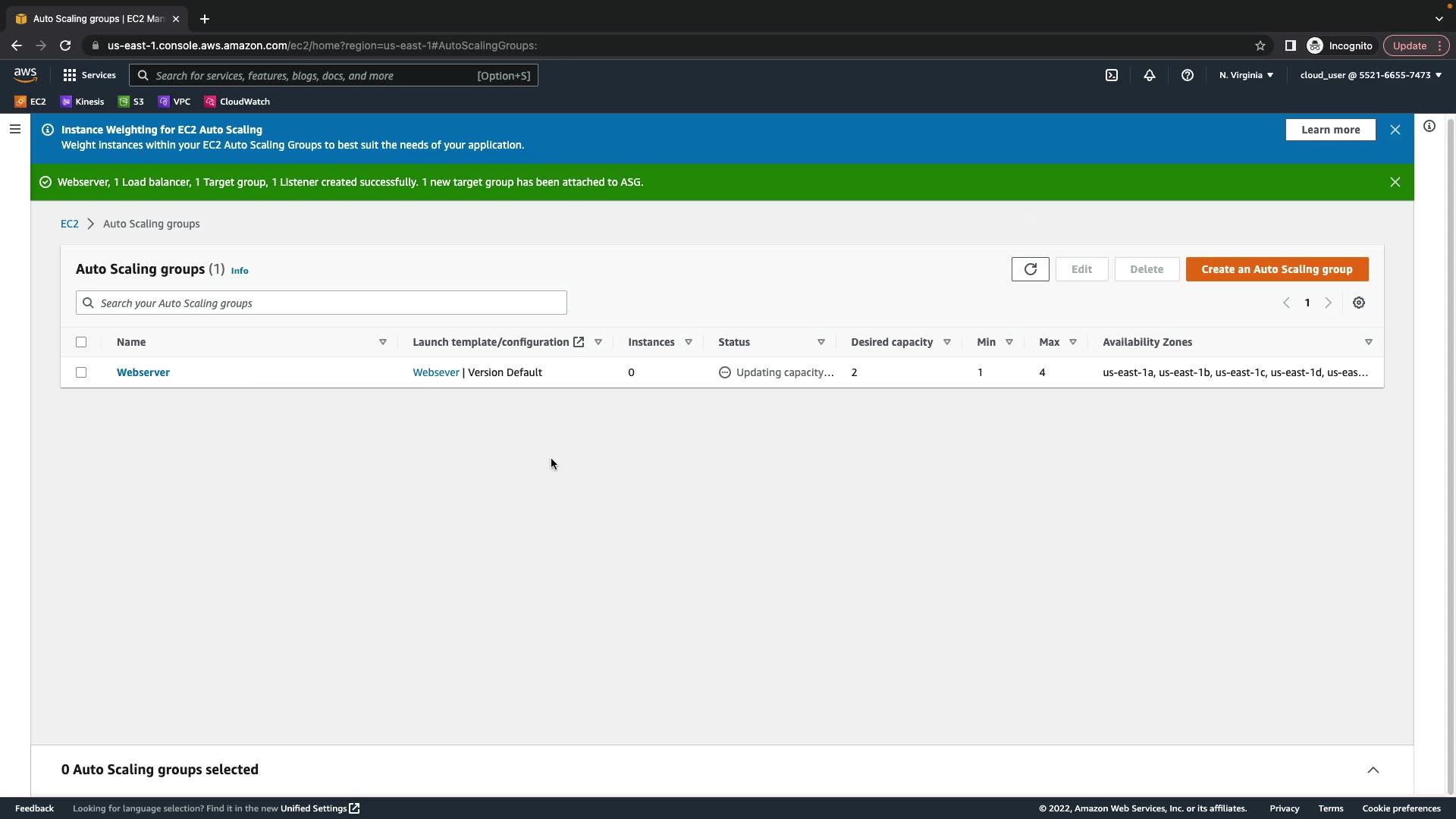
Task: Open the CloudWatch shortcut in favorites bar
Action: tap(237, 102)
